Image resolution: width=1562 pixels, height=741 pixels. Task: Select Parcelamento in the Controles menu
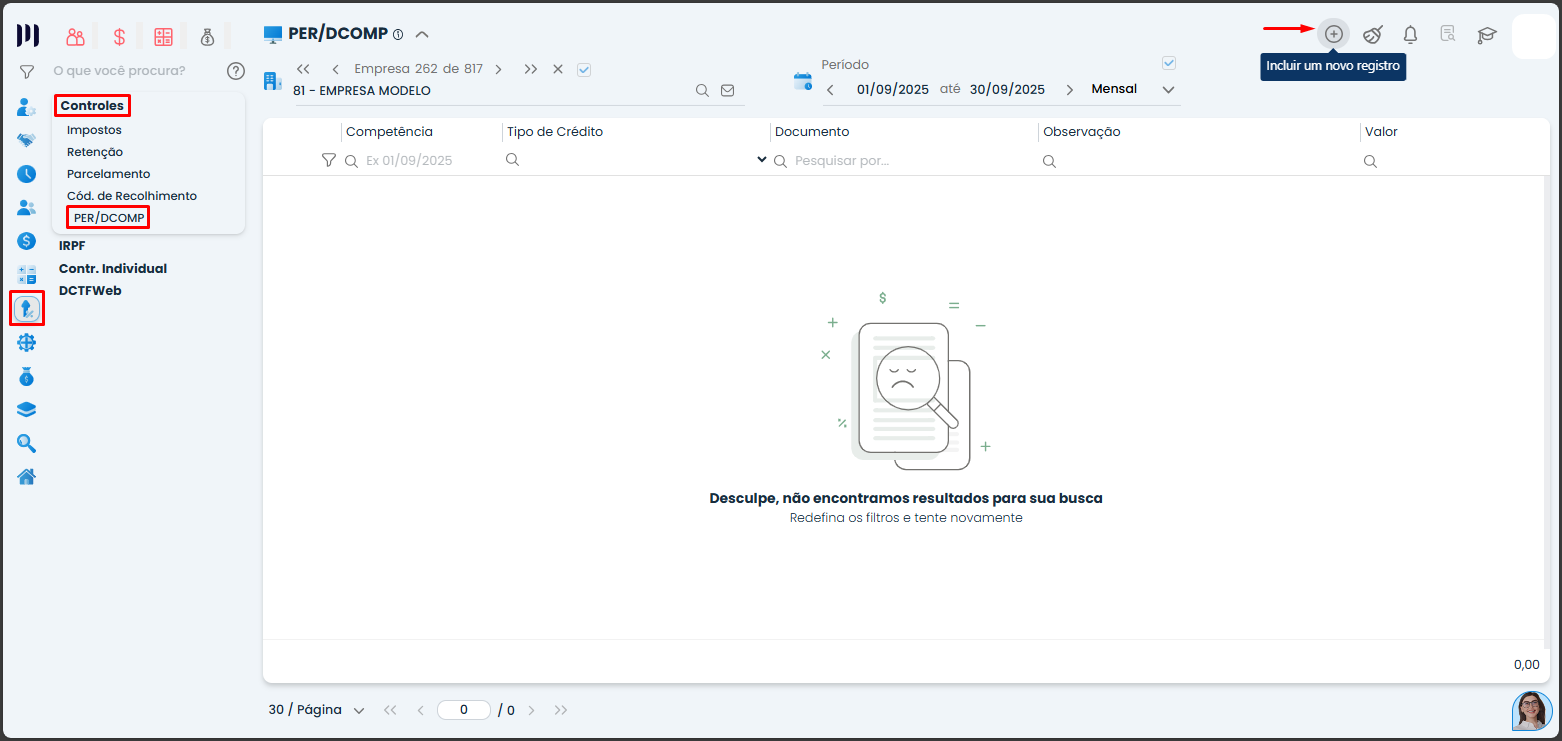pos(108,174)
